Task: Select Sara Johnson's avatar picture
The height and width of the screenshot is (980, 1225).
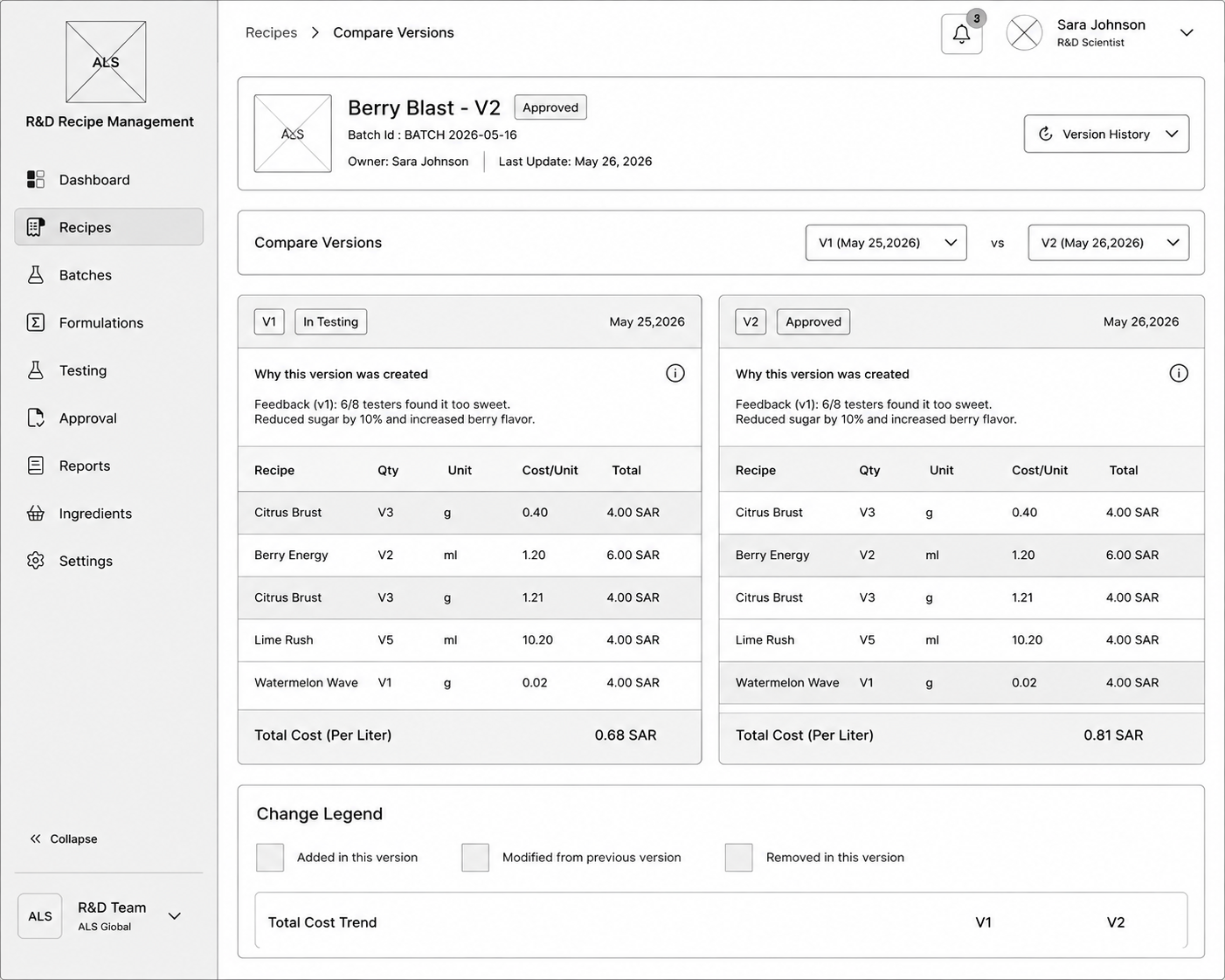Action: 1024,33
